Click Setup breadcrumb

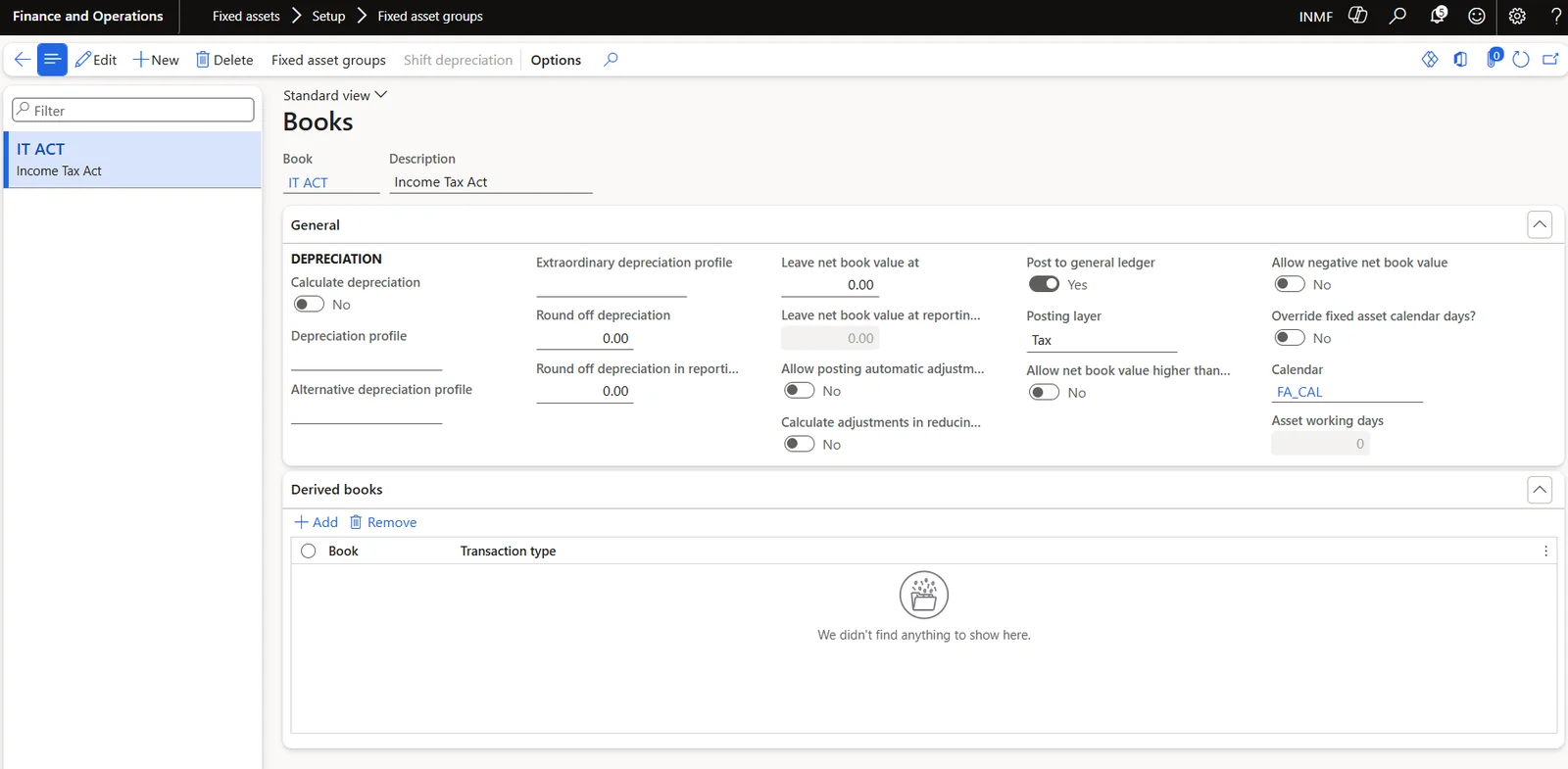click(328, 16)
